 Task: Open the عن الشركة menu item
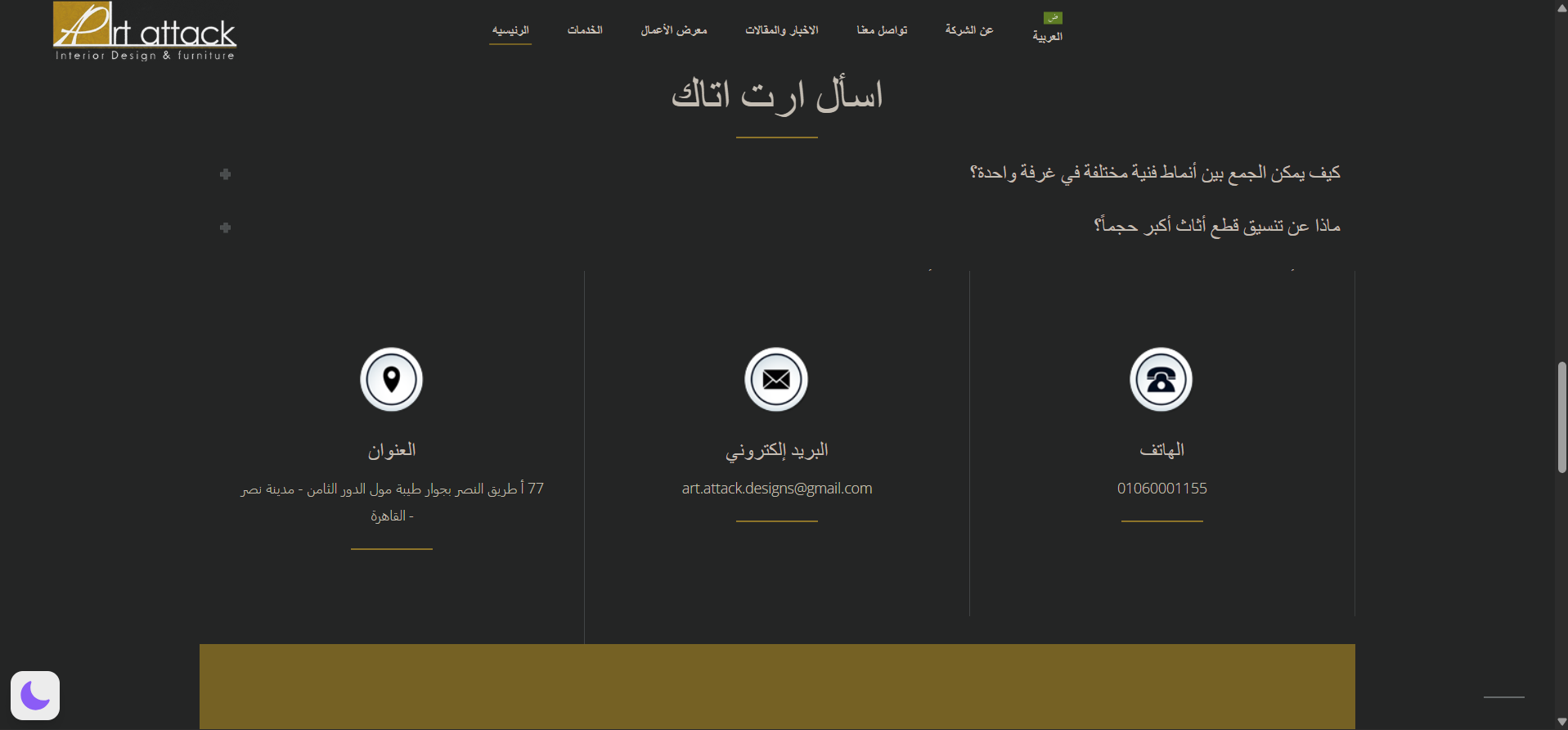point(969,30)
